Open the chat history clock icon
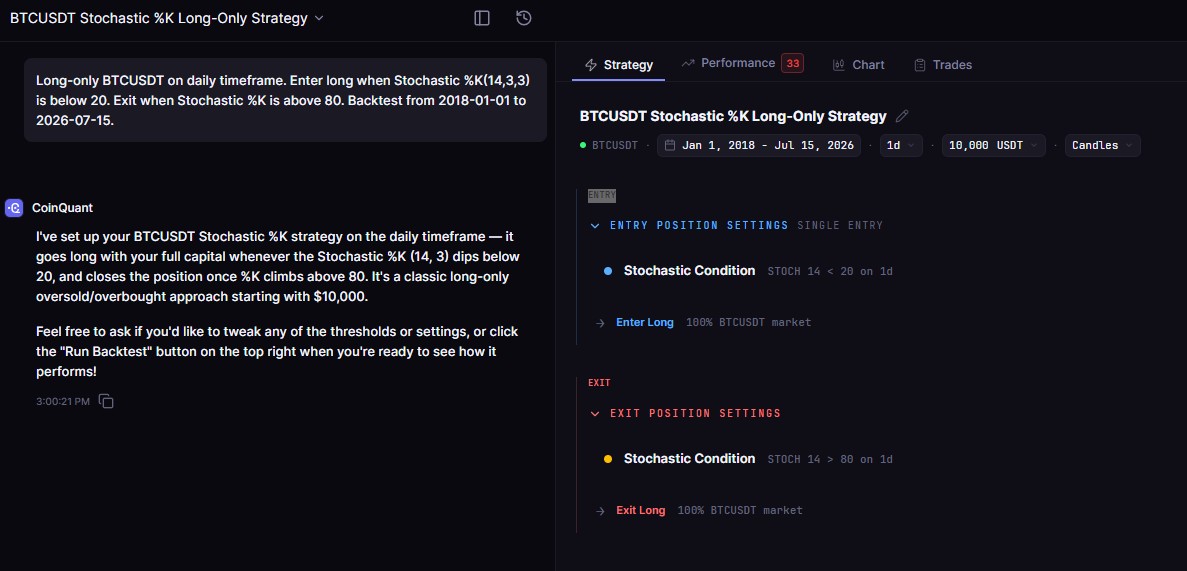Viewport: 1187px width, 571px height. pos(524,18)
